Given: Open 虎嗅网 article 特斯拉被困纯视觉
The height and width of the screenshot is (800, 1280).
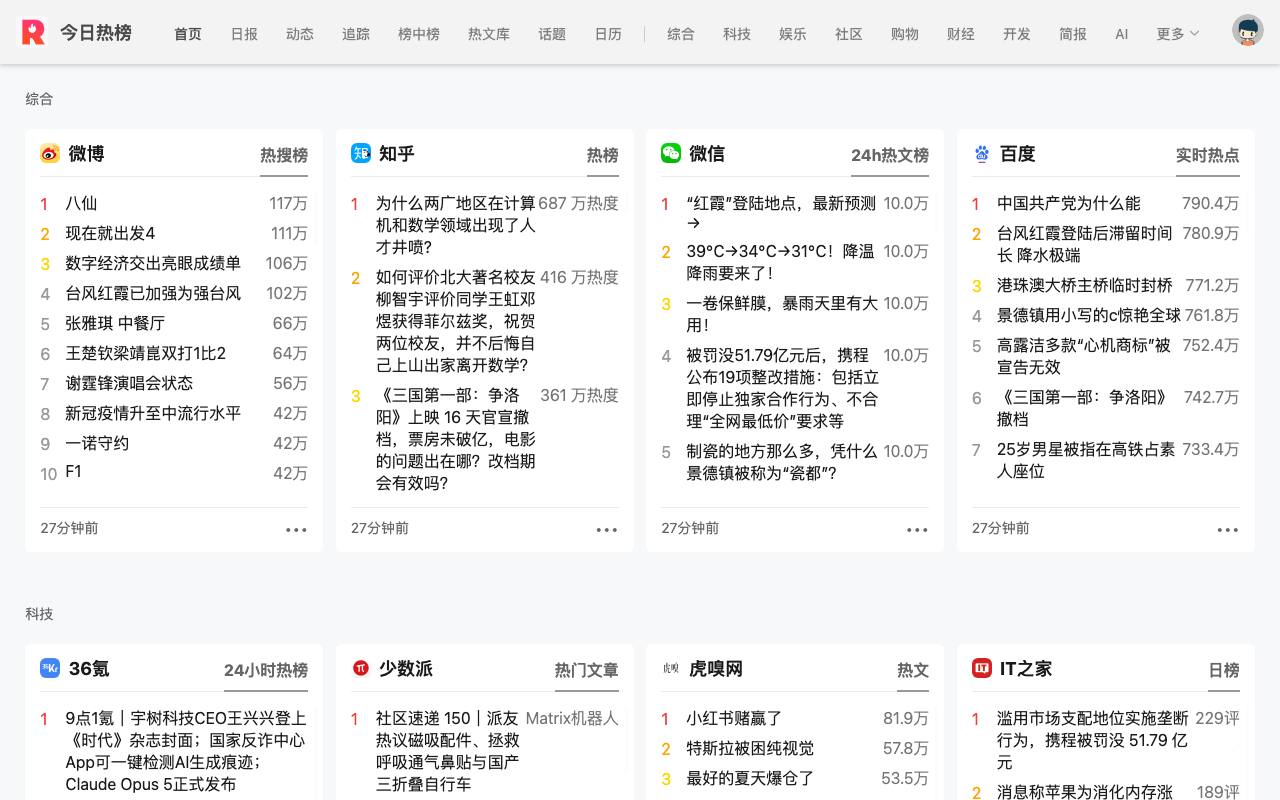Looking at the screenshot, I should coord(750,748).
